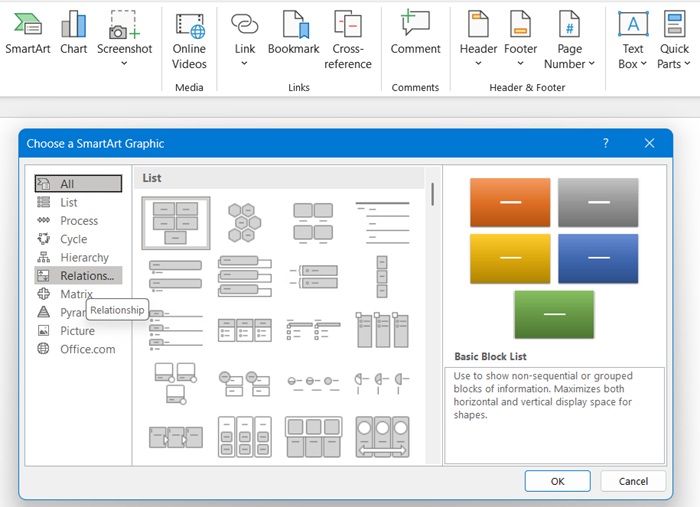This screenshot has width=700, height=507.
Task: Choose the three circles timeline layout
Action: coord(313,383)
